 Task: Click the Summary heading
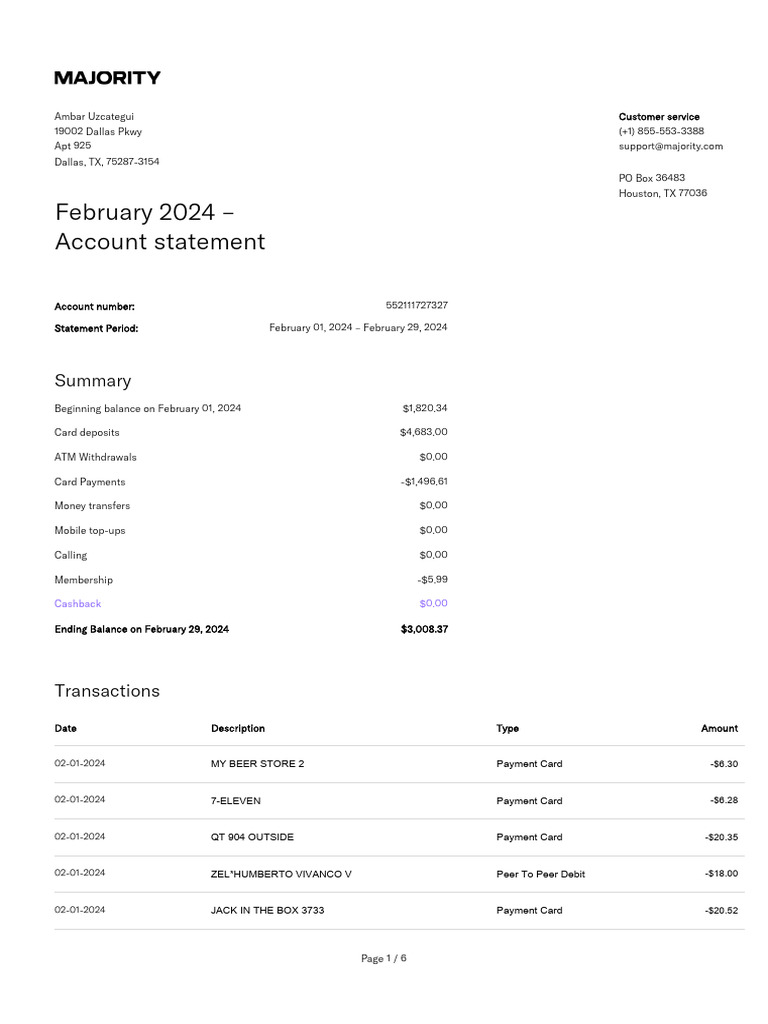tap(93, 381)
